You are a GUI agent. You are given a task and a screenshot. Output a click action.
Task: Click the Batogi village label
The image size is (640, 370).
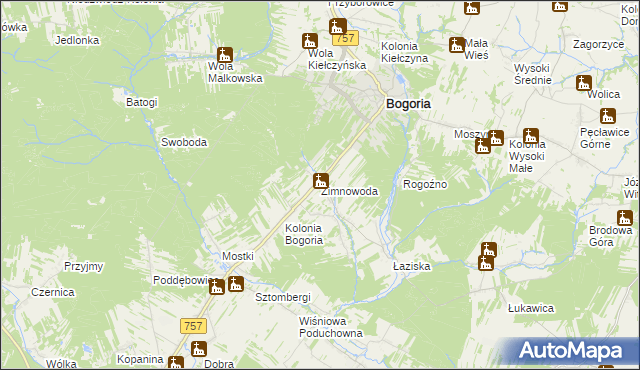point(142,102)
